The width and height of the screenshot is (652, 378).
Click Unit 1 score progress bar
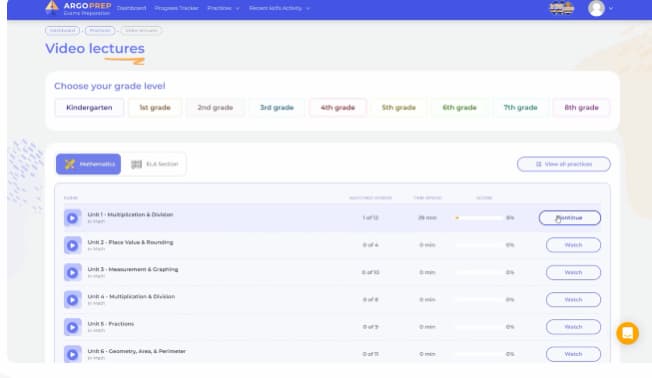(x=479, y=218)
